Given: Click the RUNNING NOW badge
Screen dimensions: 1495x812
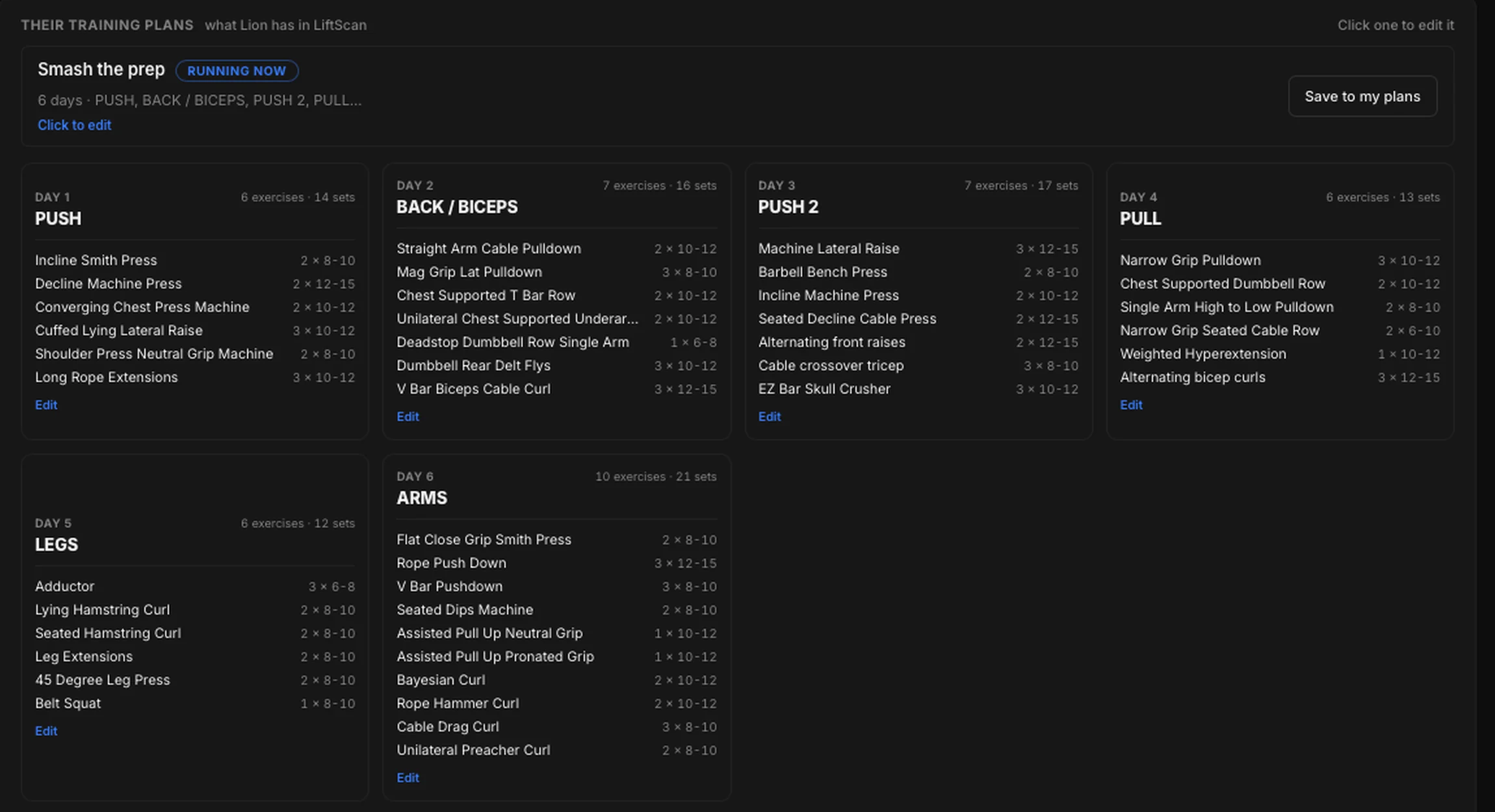Looking at the screenshot, I should [x=237, y=71].
